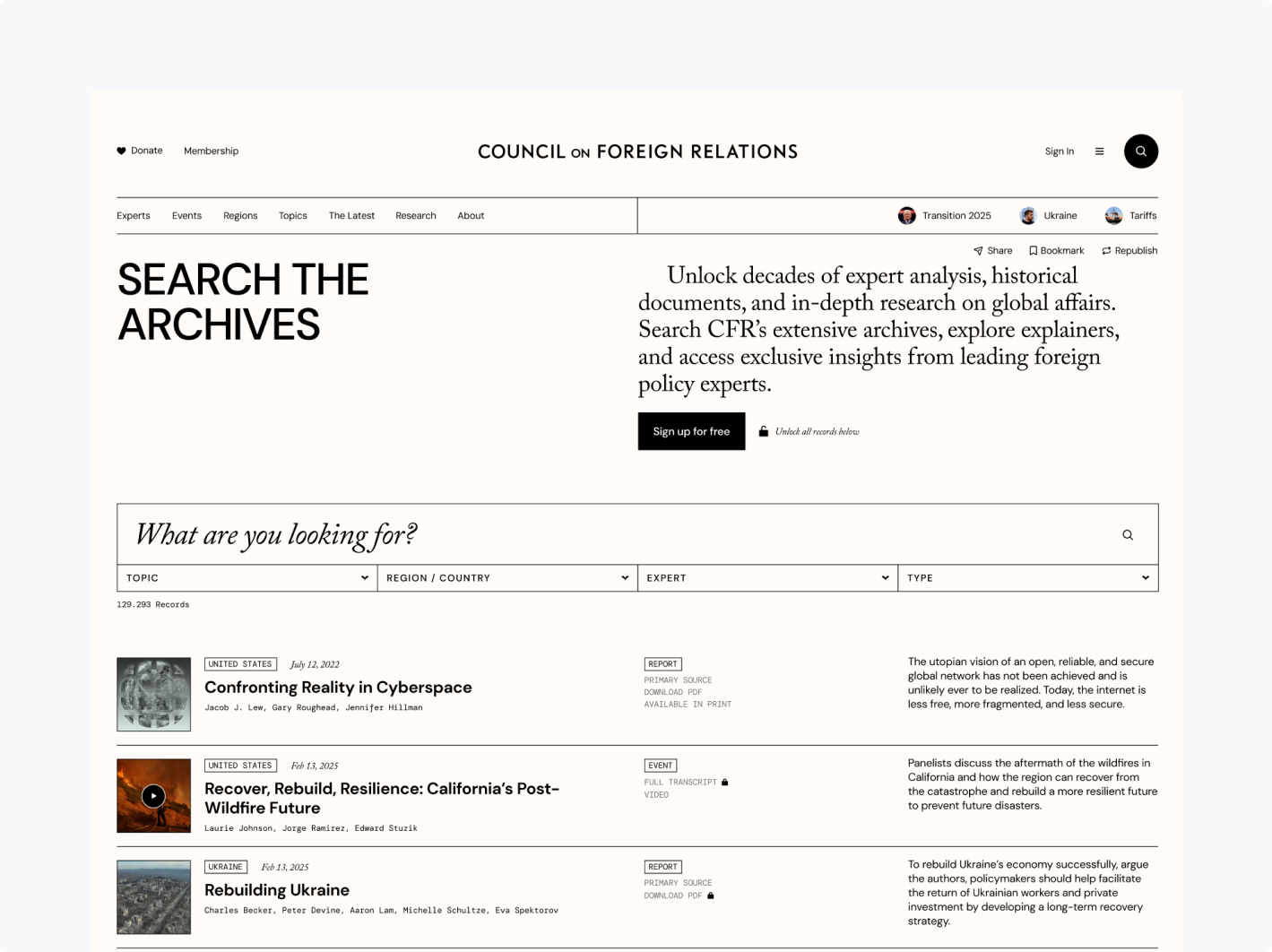
Task: Open The Latest nav item
Action: (x=351, y=215)
